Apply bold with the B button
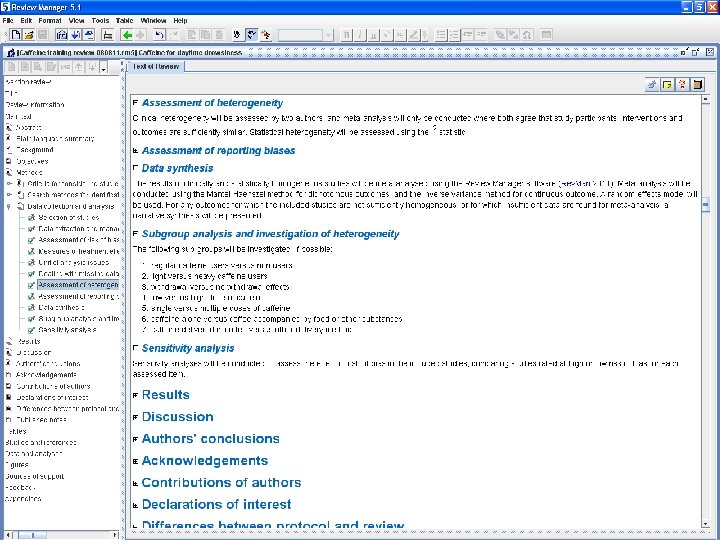 (347, 35)
